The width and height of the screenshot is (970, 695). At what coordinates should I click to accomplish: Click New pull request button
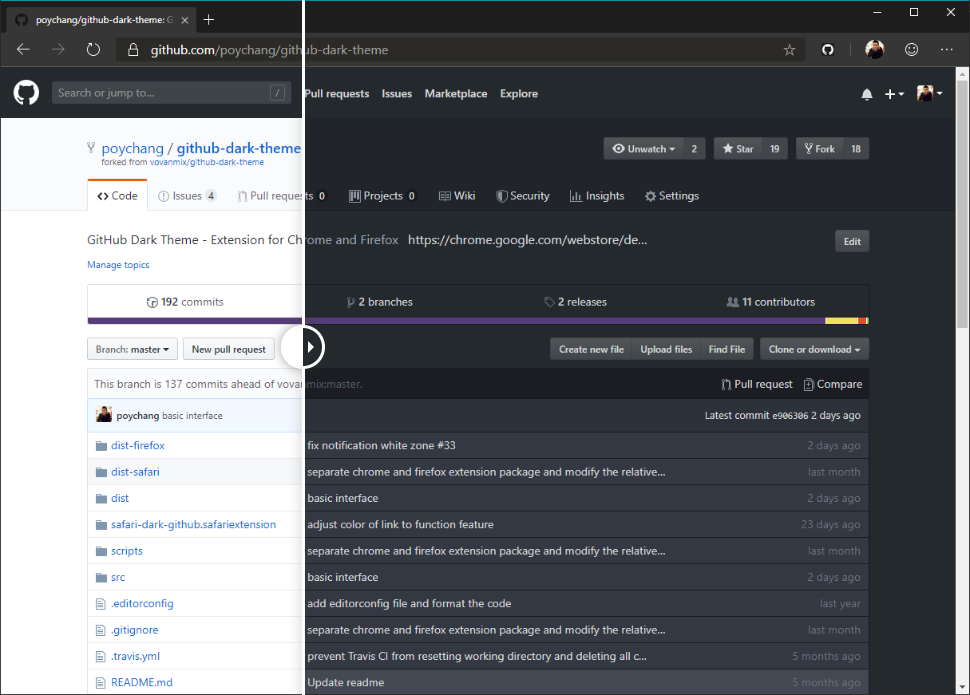[228, 349]
